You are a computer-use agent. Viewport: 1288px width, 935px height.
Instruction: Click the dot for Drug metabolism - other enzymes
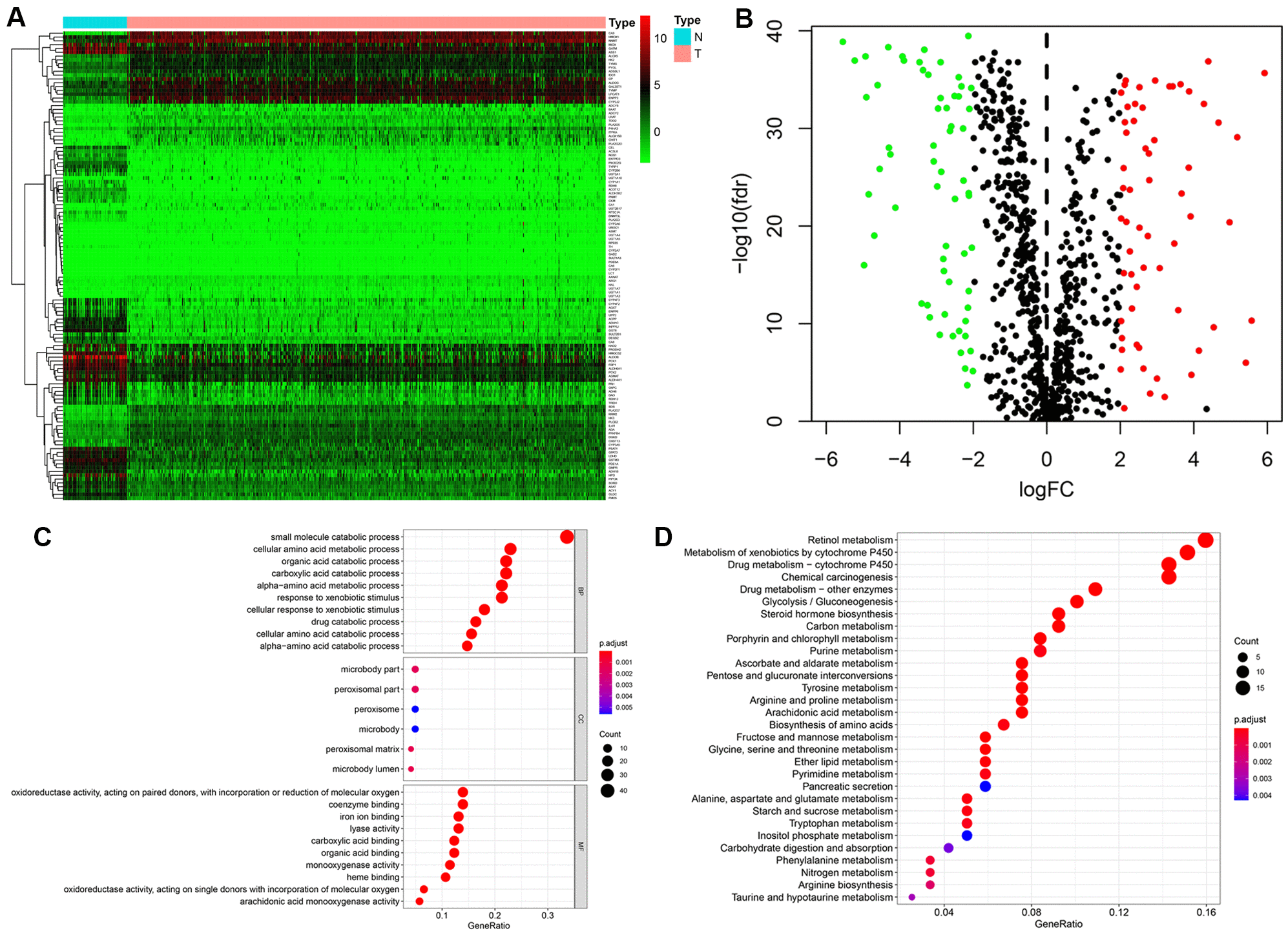pyautogui.click(x=1095, y=589)
